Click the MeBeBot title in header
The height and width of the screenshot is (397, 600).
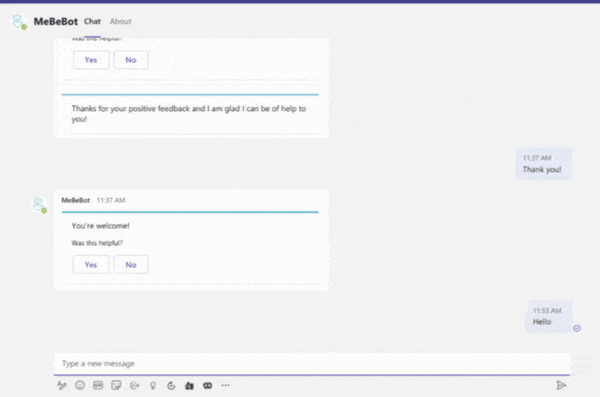56,21
